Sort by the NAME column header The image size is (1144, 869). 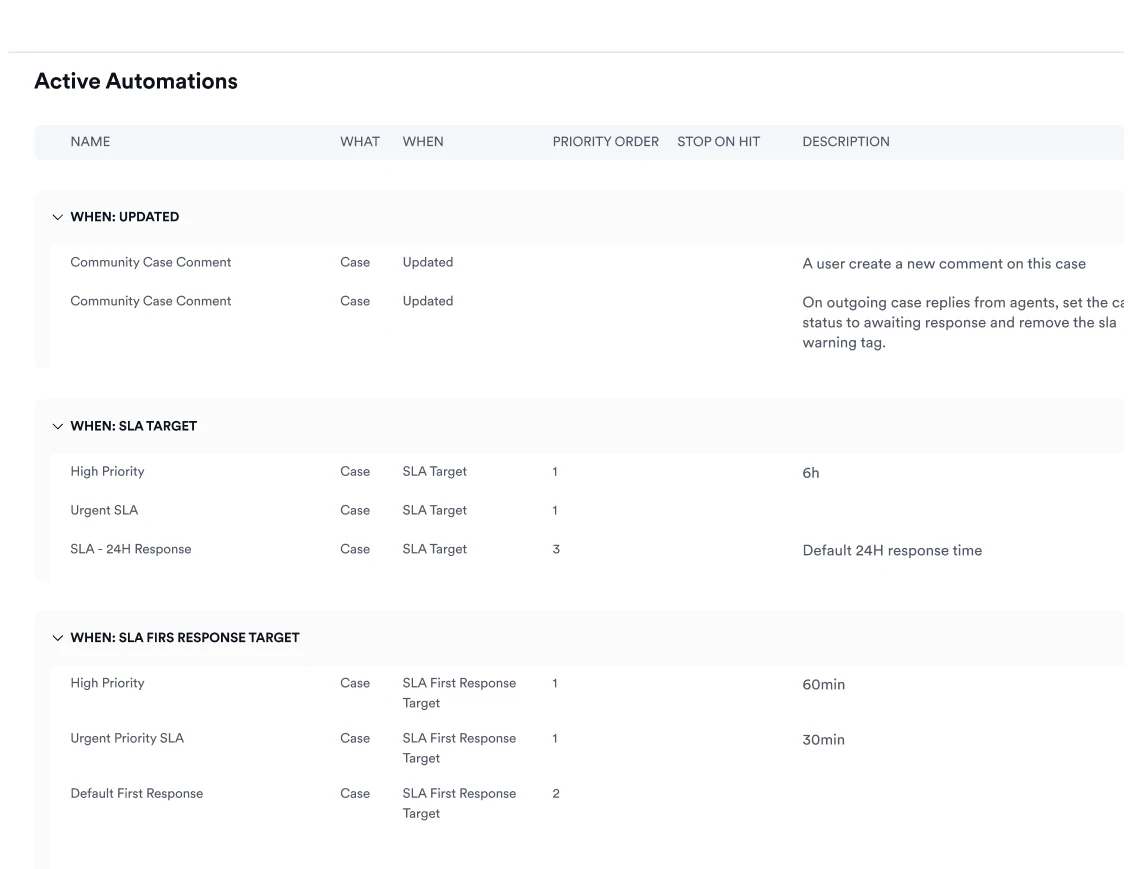90,142
